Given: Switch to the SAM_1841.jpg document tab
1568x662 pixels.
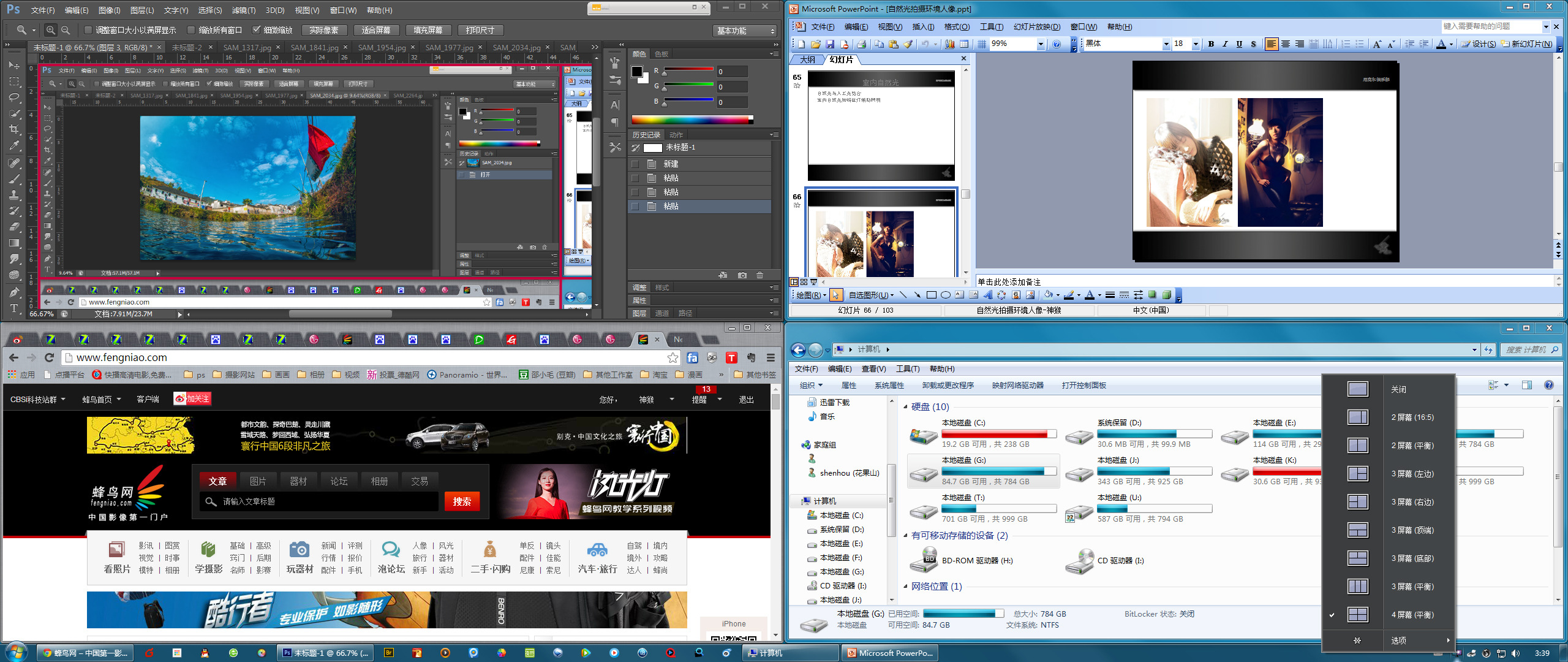Looking at the screenshot, I should click(314, 47).
